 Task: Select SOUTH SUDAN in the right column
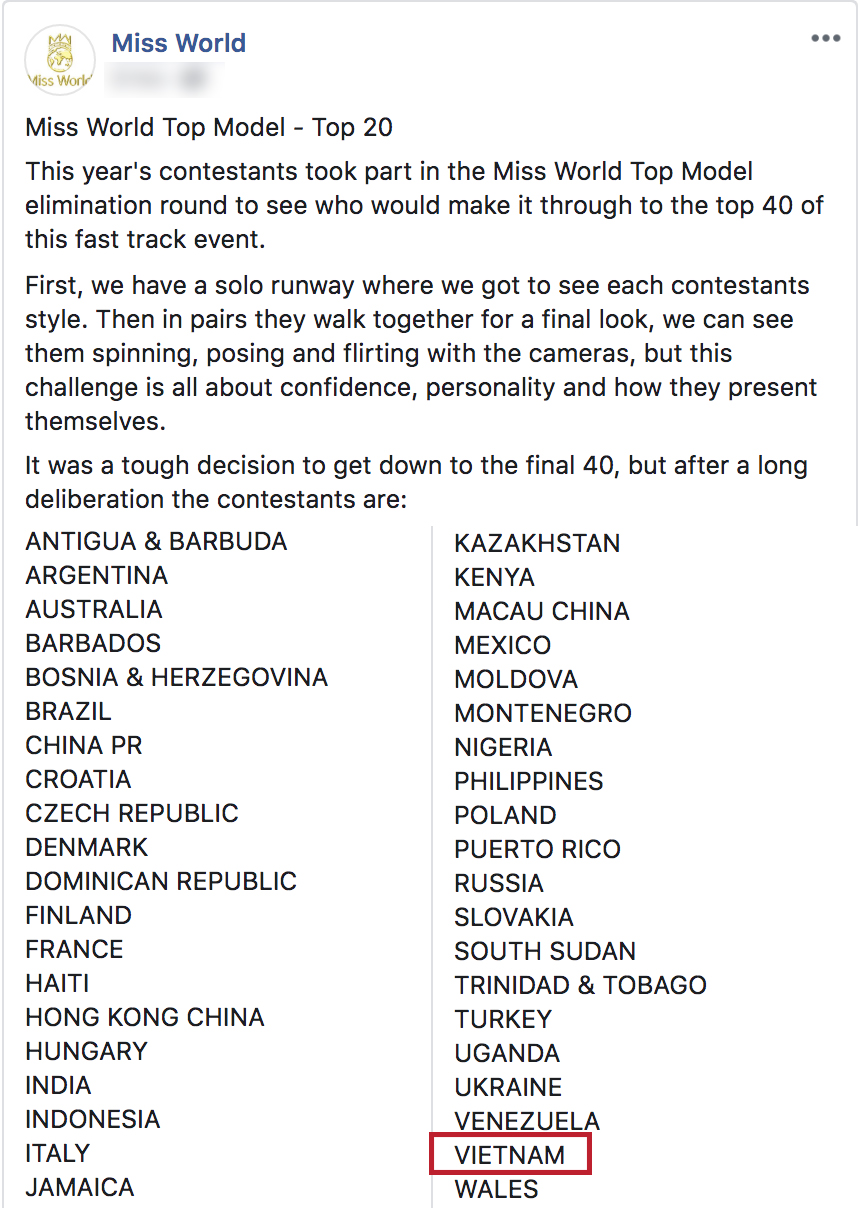(545, 951)
